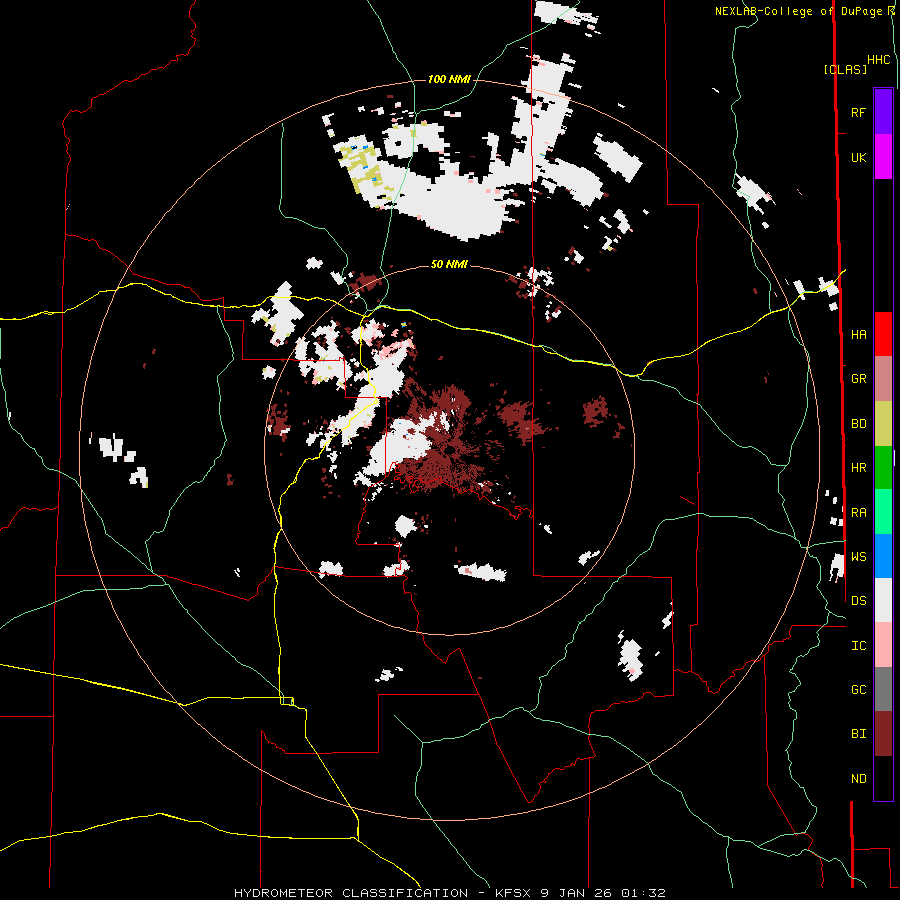The image size is (900, 900).
Task: Click the 'DS' legend label
Action: (x=858, y=600)
